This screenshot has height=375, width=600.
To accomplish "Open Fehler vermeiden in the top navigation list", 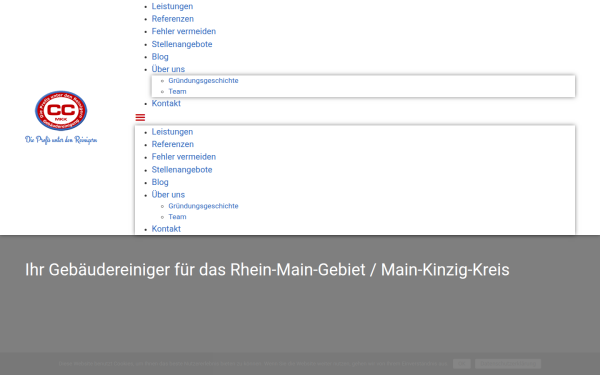I will point(184,31).
